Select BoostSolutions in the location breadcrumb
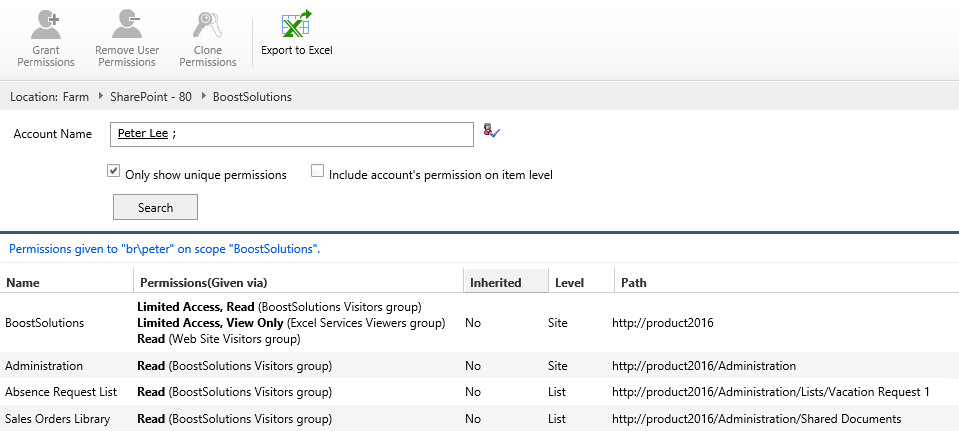The height and width of the screenshot is (431, 959). click(252, 97)
